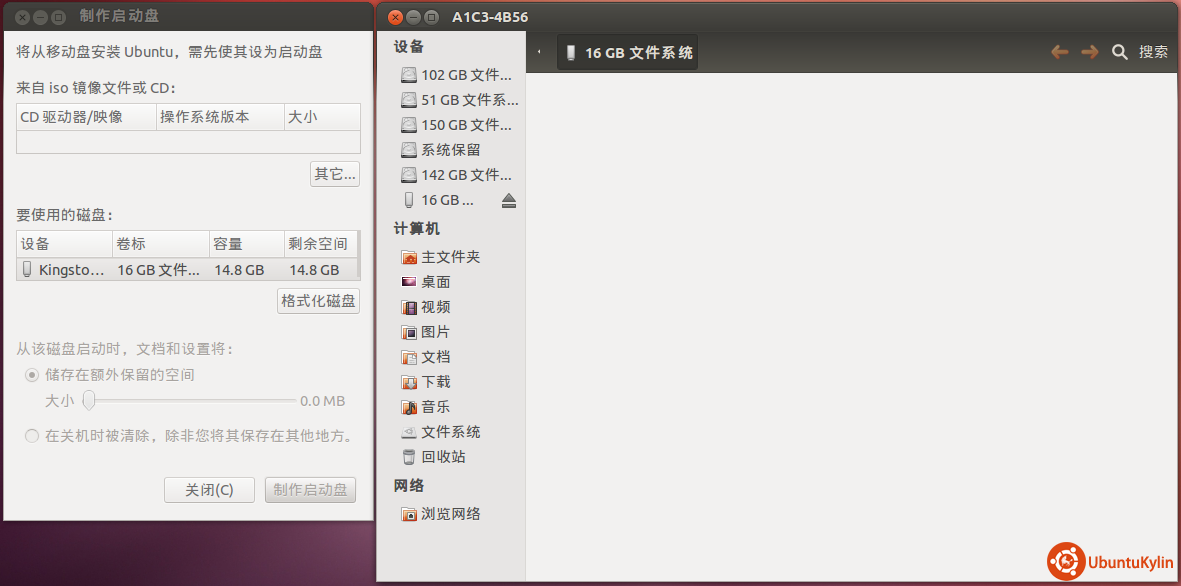Select the Kingston disk row

click(x=188, y=270)
